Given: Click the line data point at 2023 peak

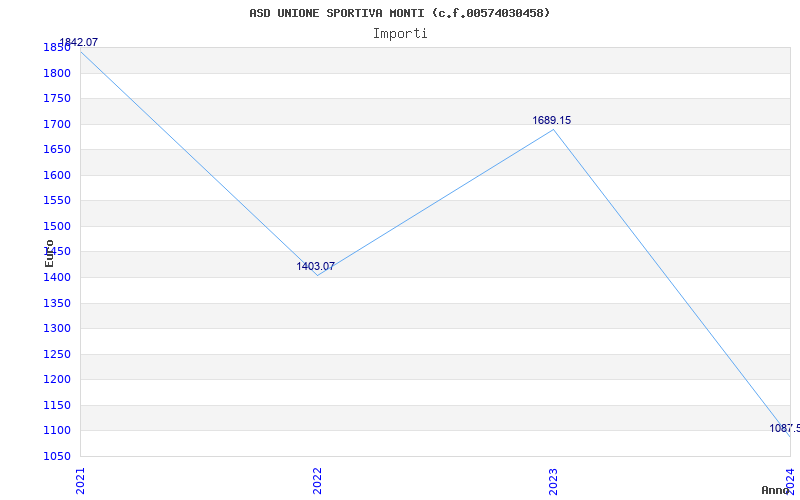Looking at the screenshot, I should [554, 129].
